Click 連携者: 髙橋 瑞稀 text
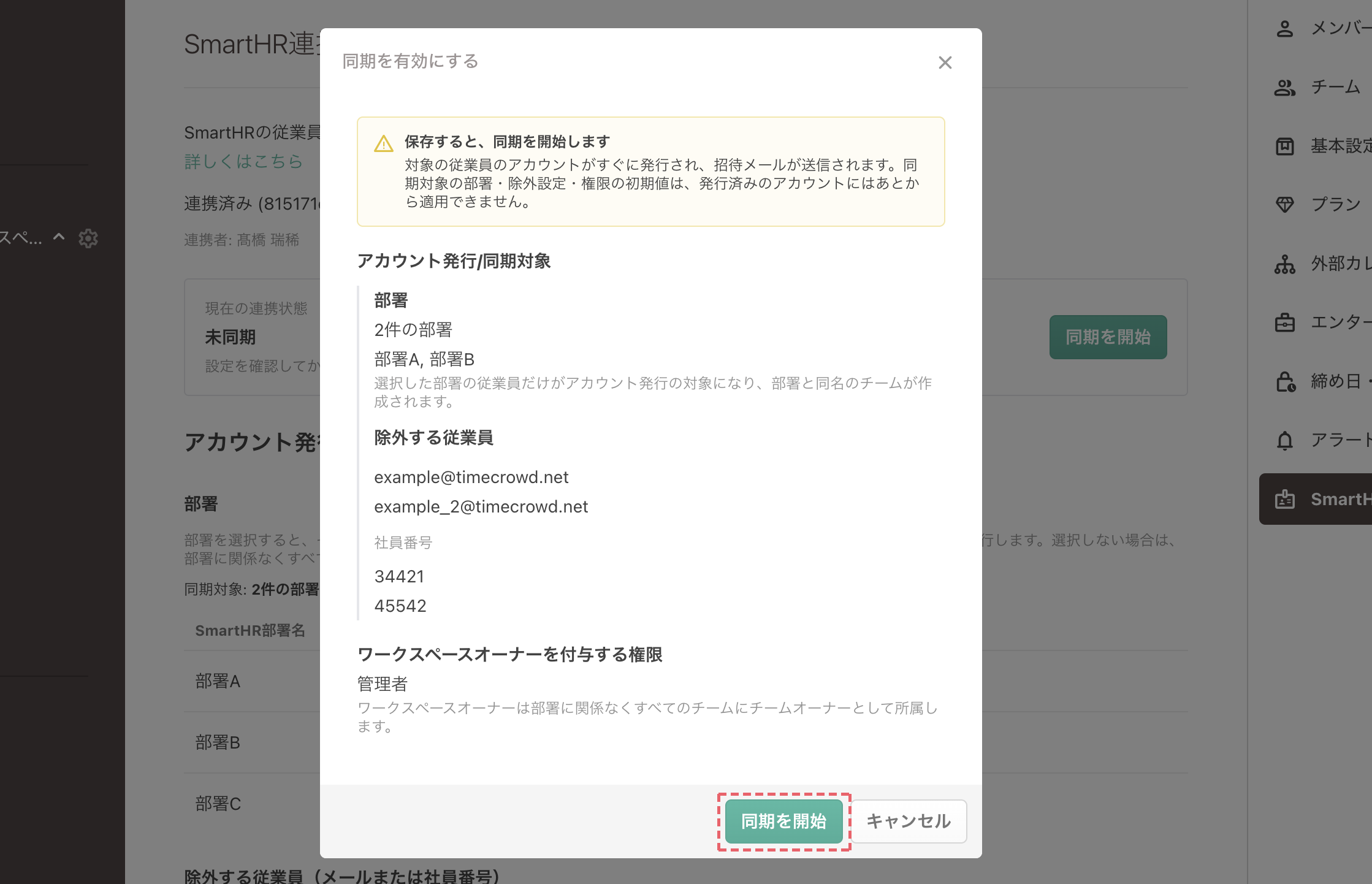 pos(242,240)
